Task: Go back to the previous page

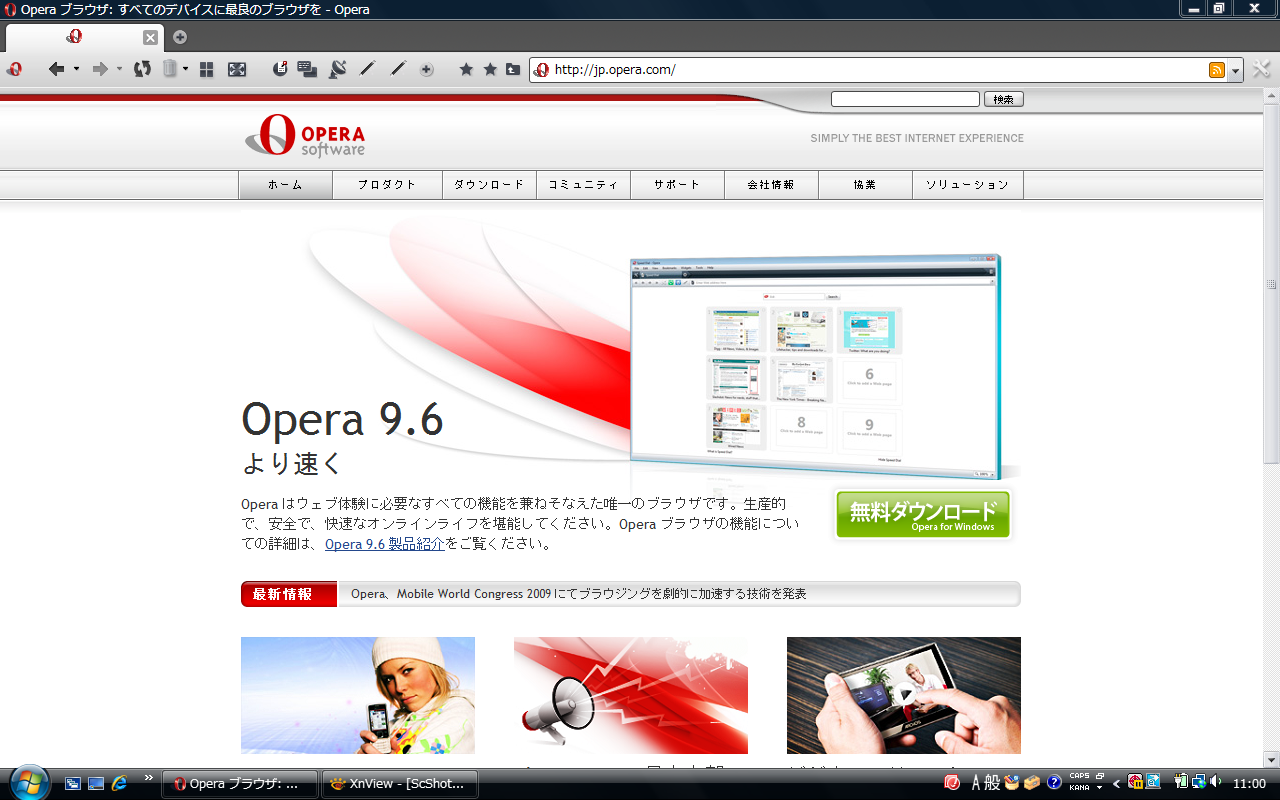Action: point(56,69)
